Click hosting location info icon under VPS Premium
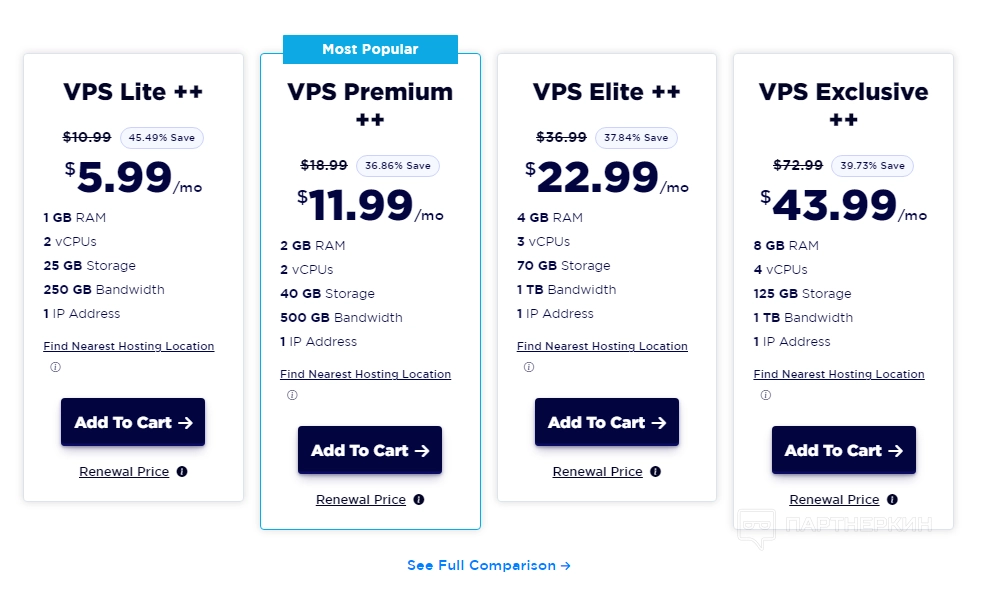 [292, 395]
